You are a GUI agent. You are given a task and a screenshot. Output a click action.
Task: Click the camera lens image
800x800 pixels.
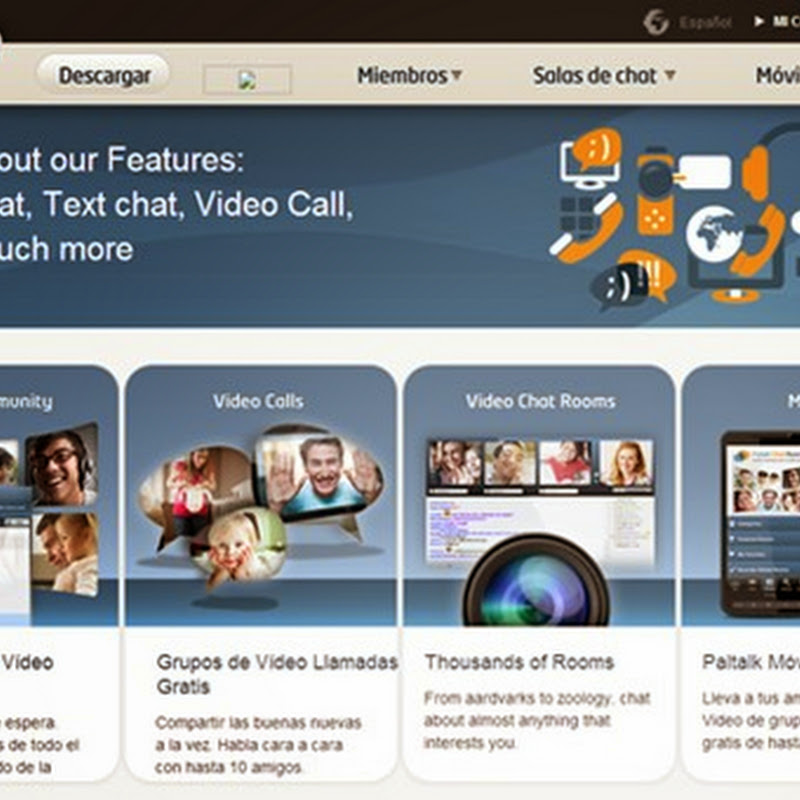(x=536, y=582)
